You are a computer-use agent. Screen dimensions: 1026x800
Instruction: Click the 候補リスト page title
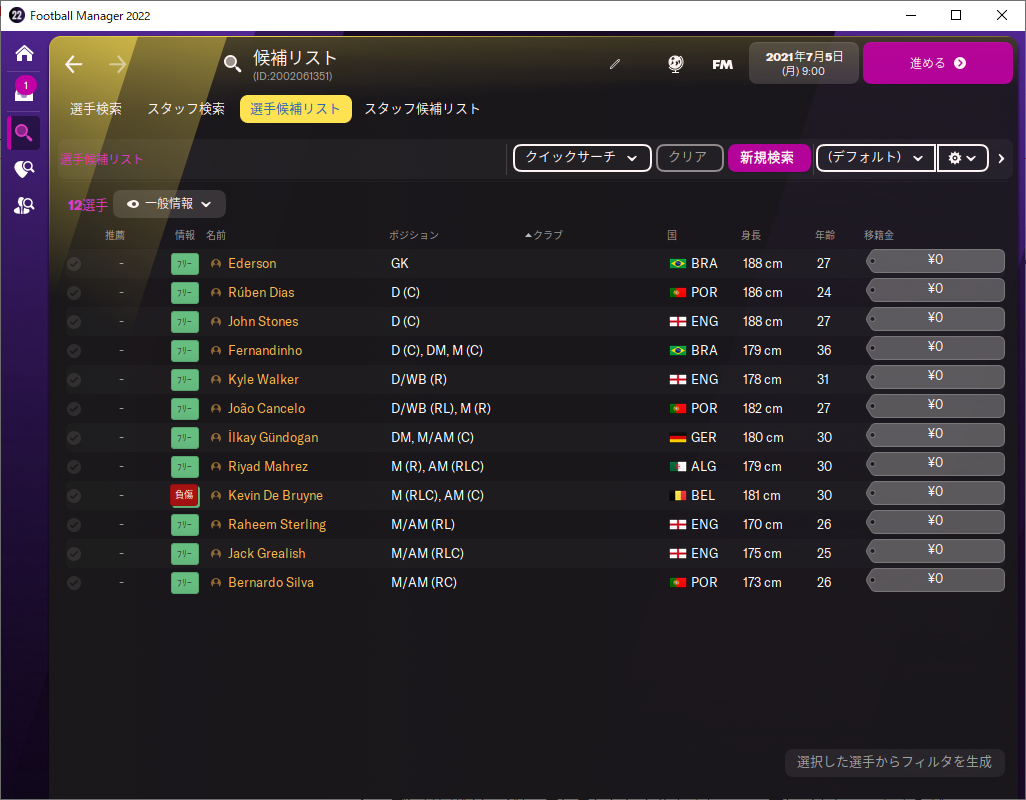[x=294, y=58]
